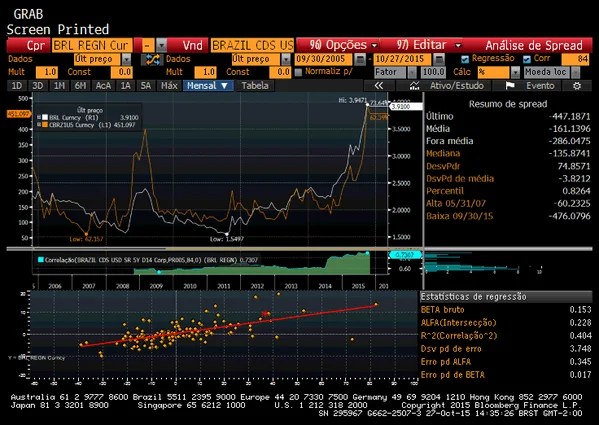Image resolution: width=599 pixels, height=425 pixels.
Task: Open the start date calendar icon
Action: coord(360,59)
